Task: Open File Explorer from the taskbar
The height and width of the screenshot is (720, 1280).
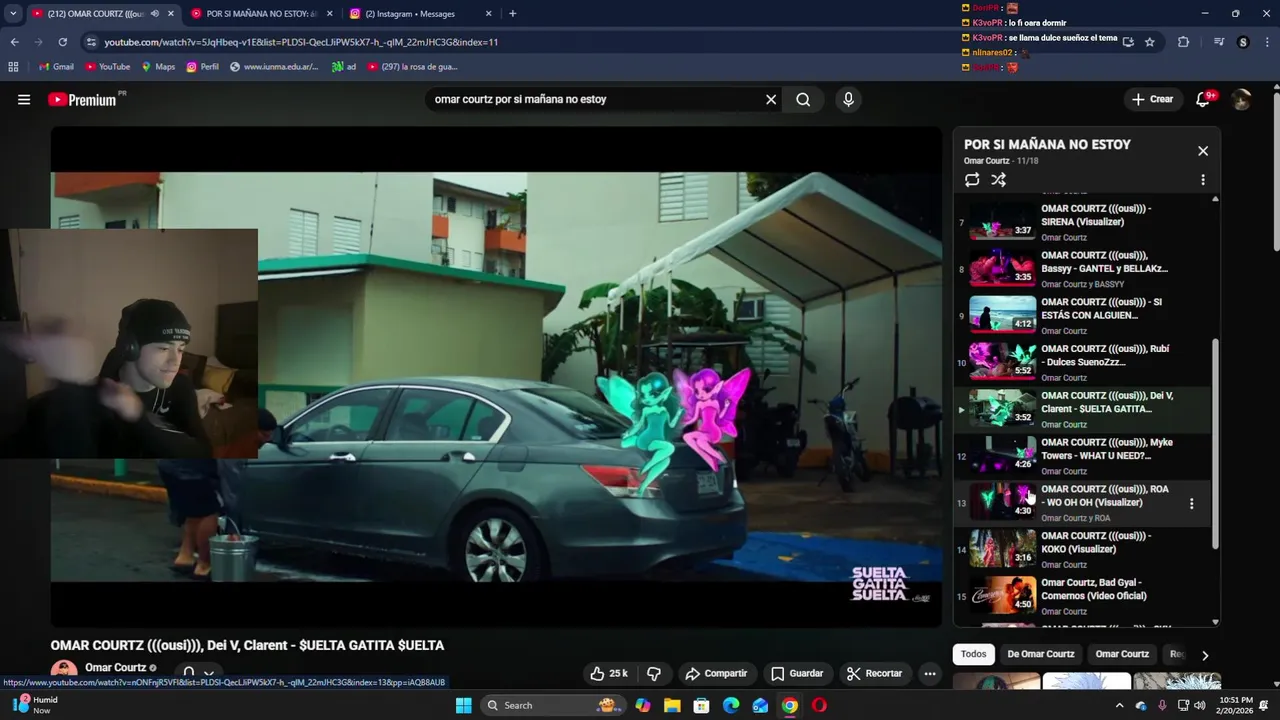Action: pyautogui.click(x=672, y=705)
